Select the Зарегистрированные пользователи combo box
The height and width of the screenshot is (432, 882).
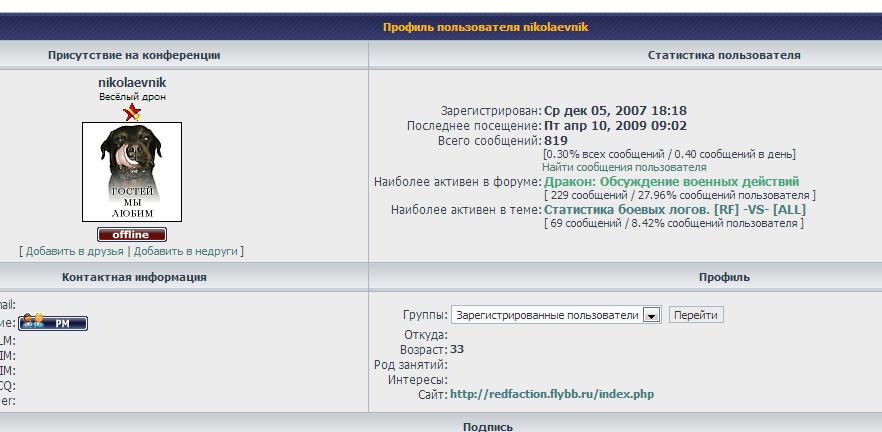[556, 315]
